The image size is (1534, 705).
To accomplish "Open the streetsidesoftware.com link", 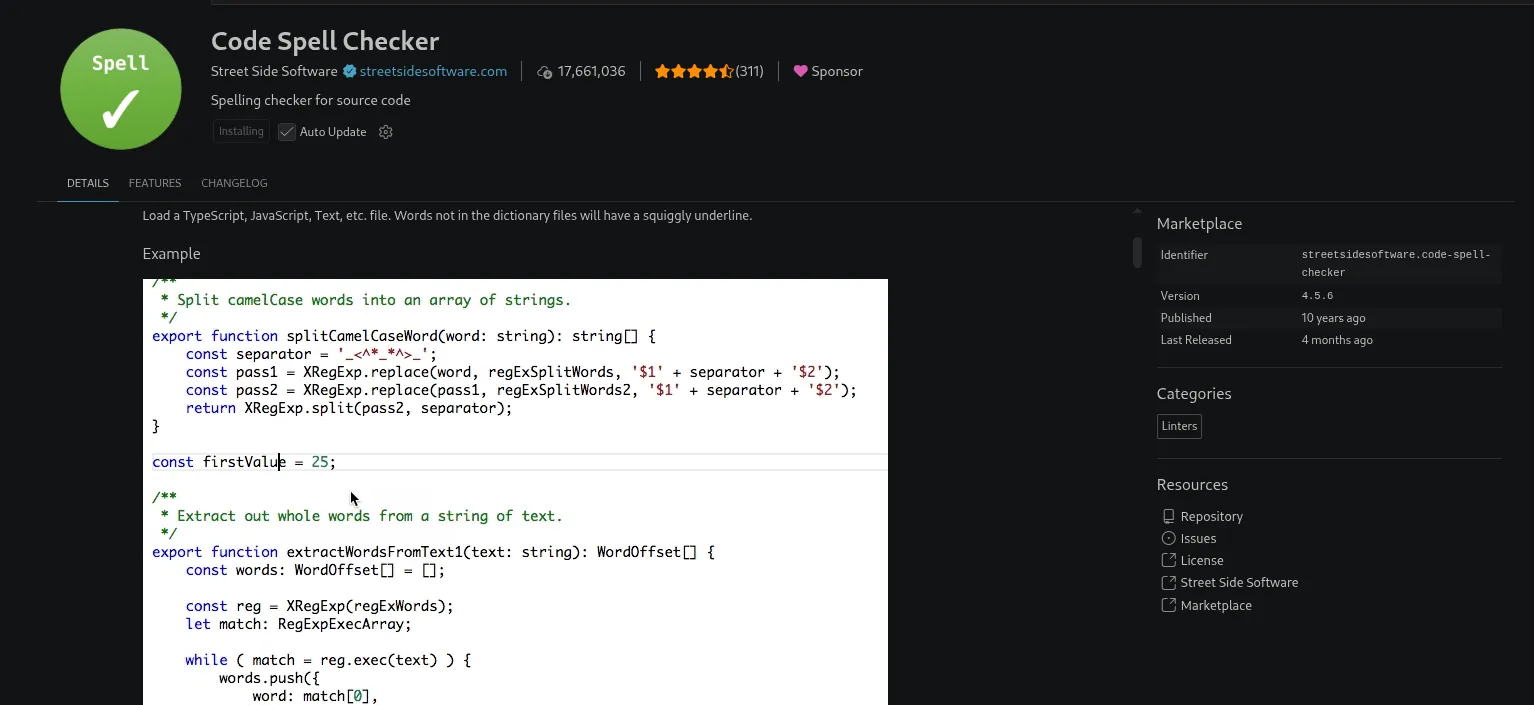I will (x=433, y=71).
